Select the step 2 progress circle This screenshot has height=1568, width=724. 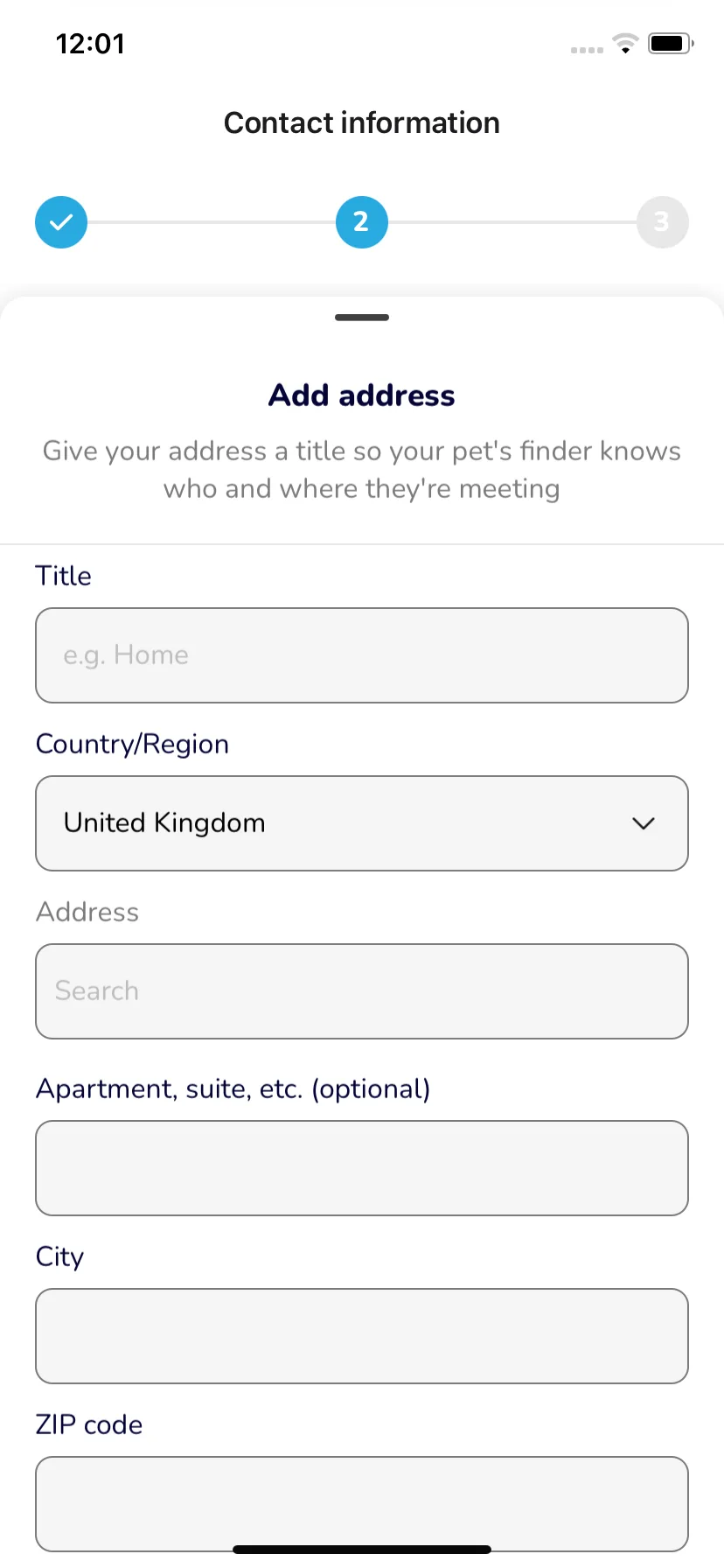(362, 222)
